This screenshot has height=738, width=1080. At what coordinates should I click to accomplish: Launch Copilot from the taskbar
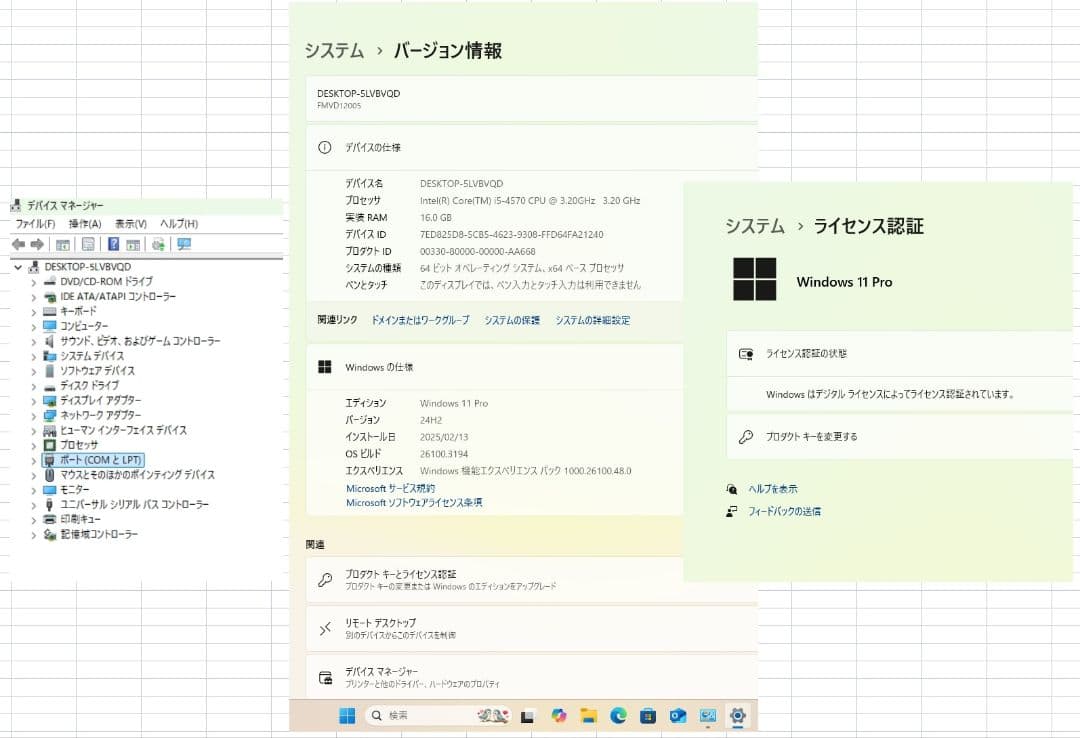point(558,715)
